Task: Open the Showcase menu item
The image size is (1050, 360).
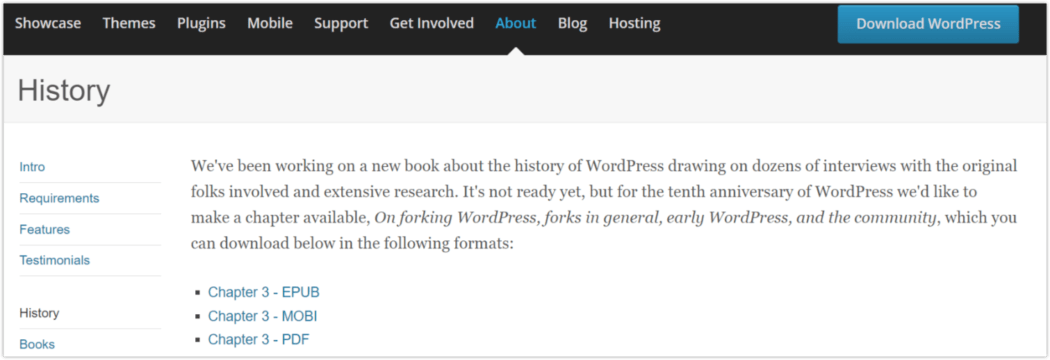Action: pyautogui.click(x=48, y=23)
